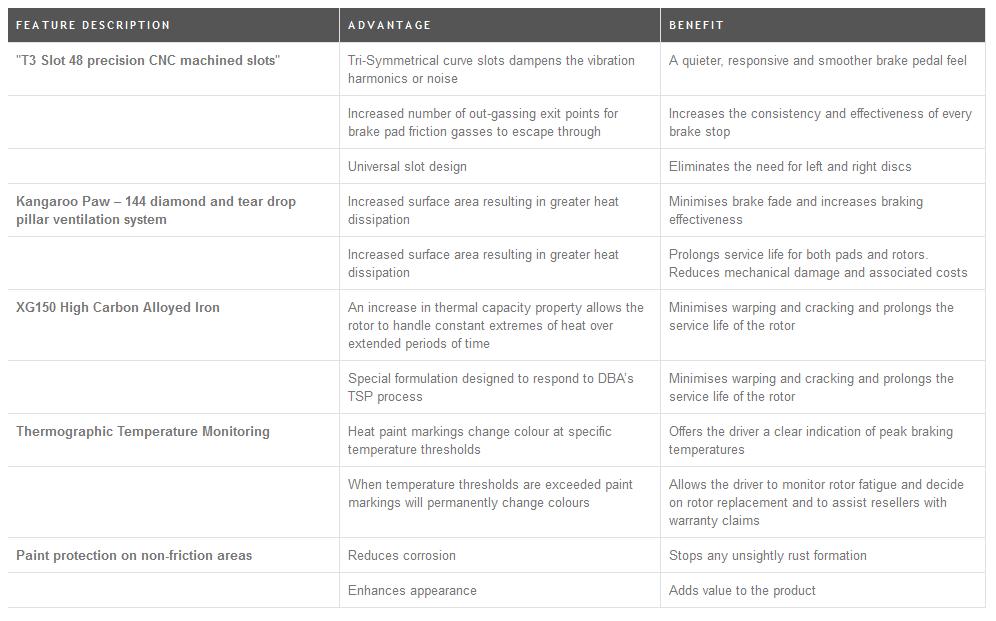This screenshot has width=996, height=621.
Task: Click the thermal capacity property advantage text
Action: 495,325
